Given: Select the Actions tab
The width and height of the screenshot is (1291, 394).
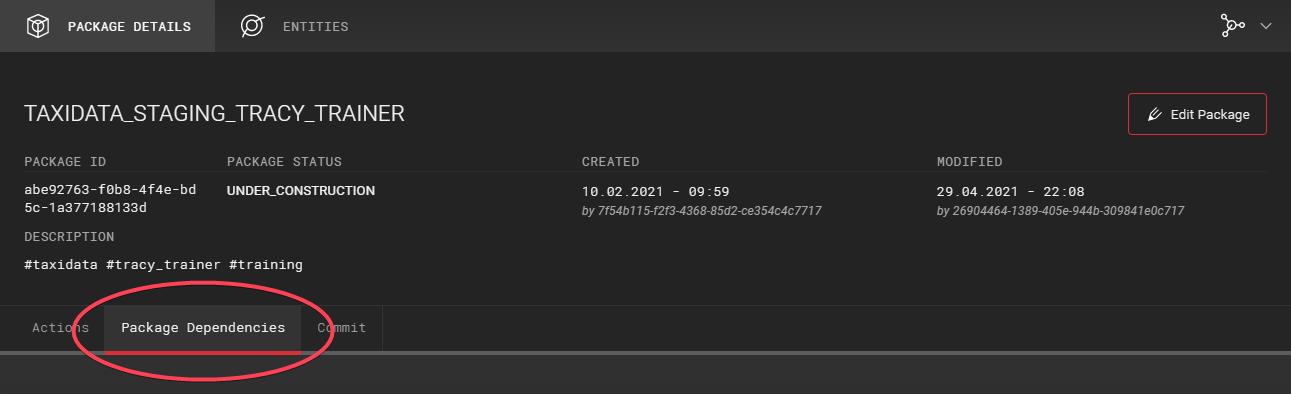Looking at the screenshot, I should click(x=60, y=328).
